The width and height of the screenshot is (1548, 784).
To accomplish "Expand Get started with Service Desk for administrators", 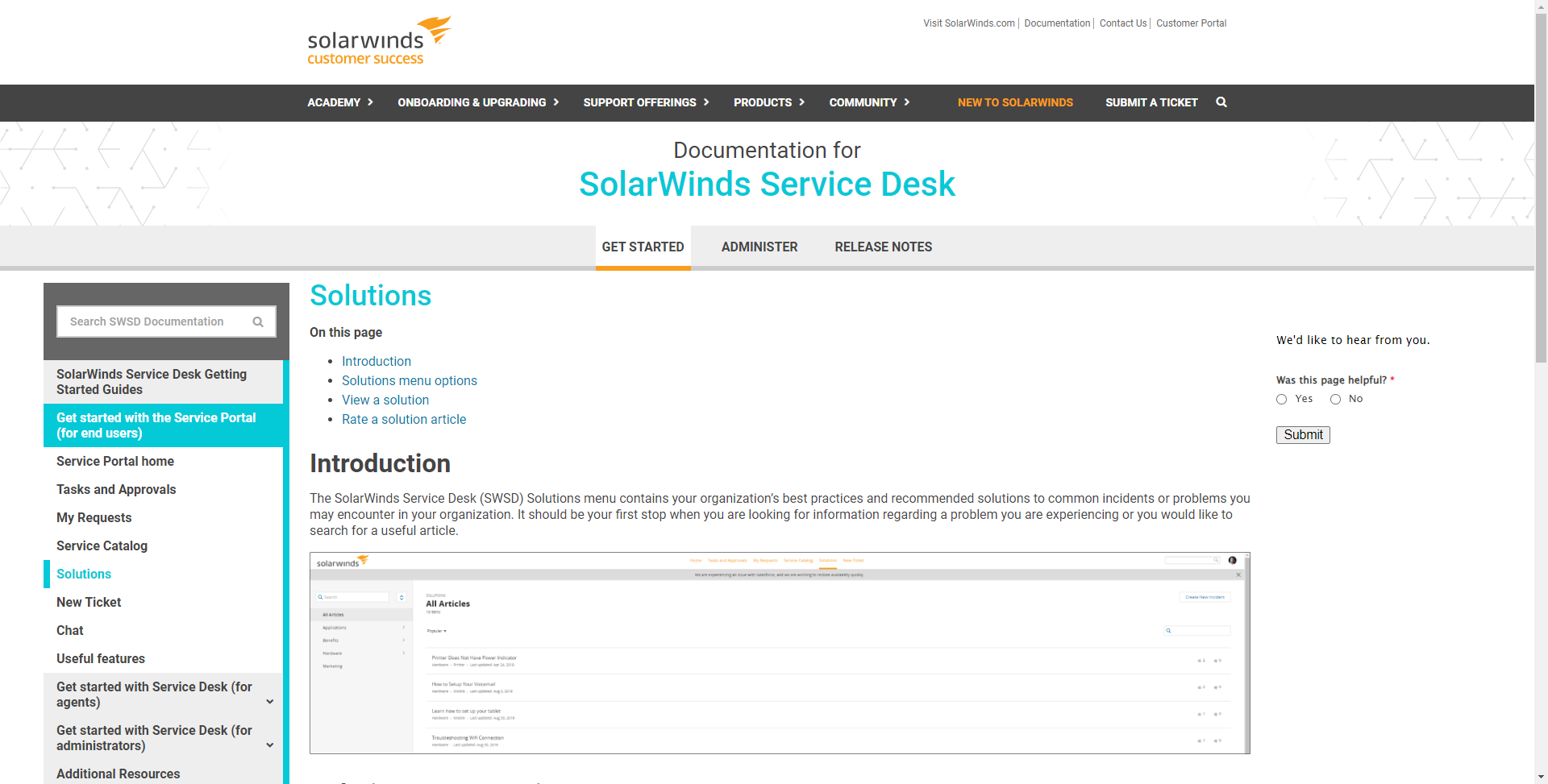I will pyautogui.click(x=270, y=745).
